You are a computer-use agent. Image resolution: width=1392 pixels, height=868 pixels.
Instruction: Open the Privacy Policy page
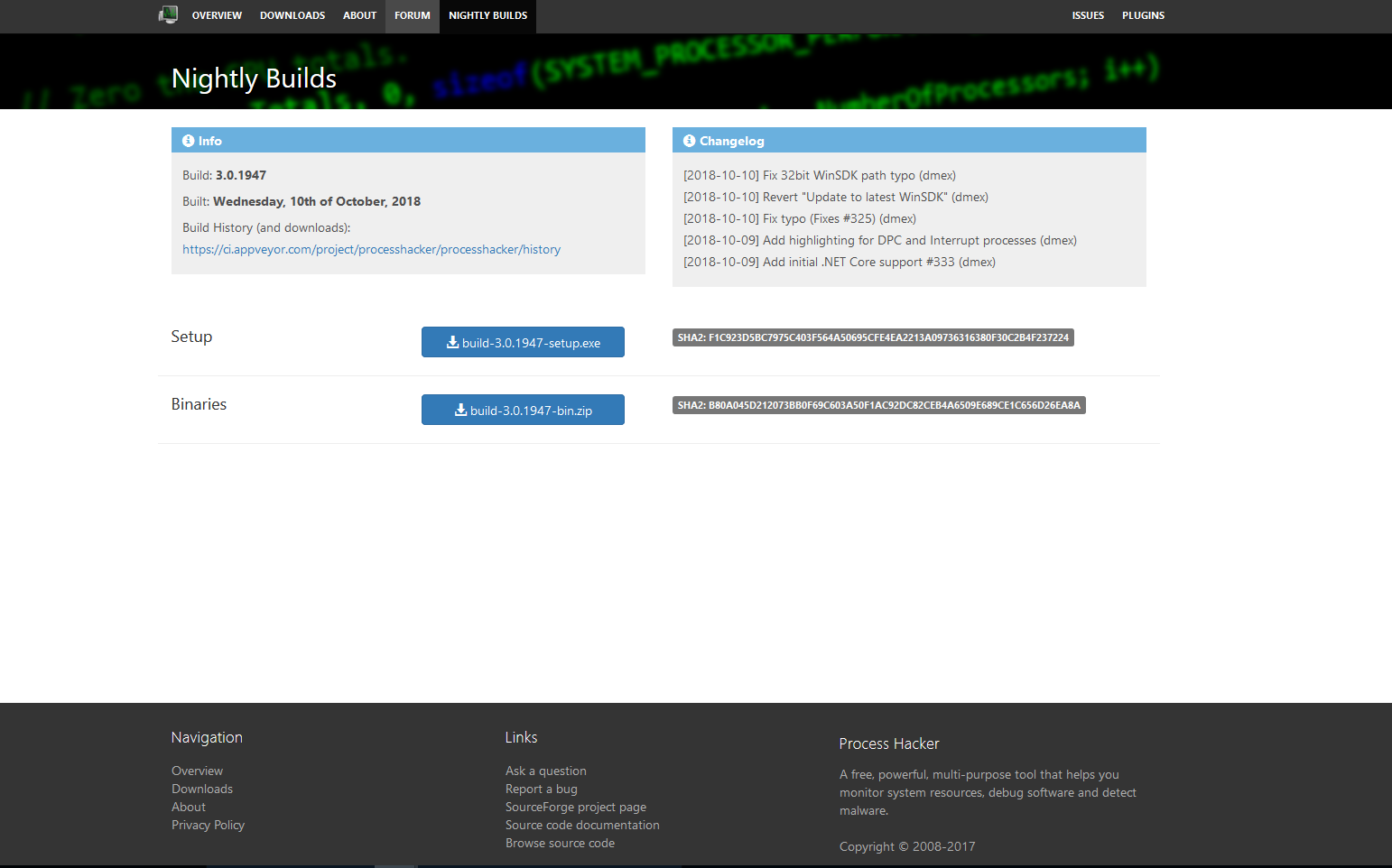[x=208, y=825]
